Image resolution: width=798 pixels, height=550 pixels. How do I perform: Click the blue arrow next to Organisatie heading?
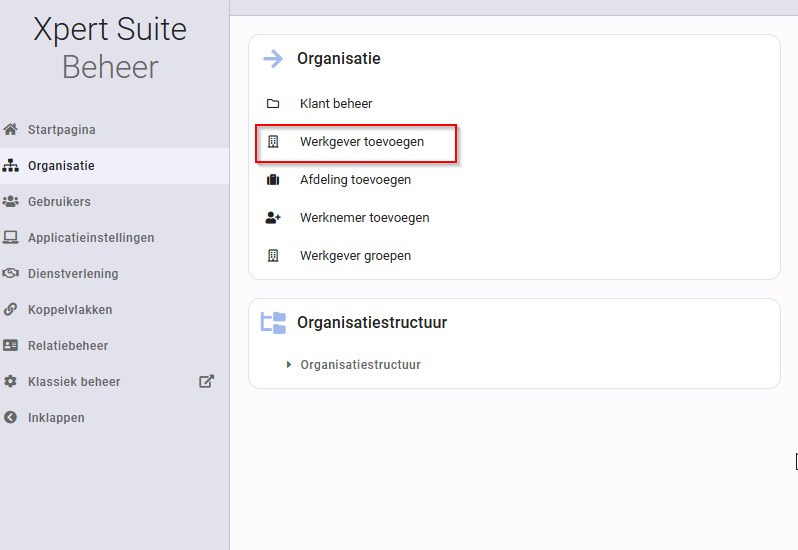[273, 59]
